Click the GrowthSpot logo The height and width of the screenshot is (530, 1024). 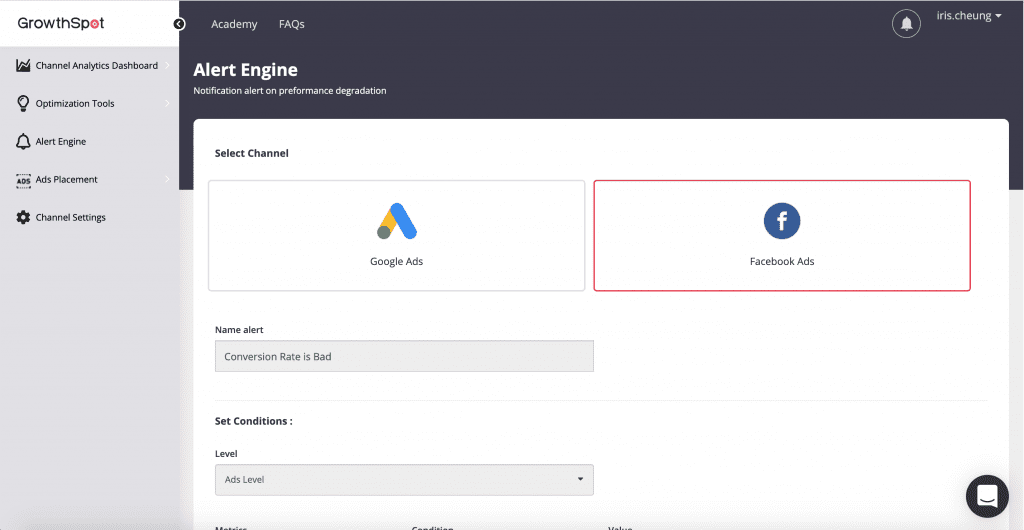point(61,23)
